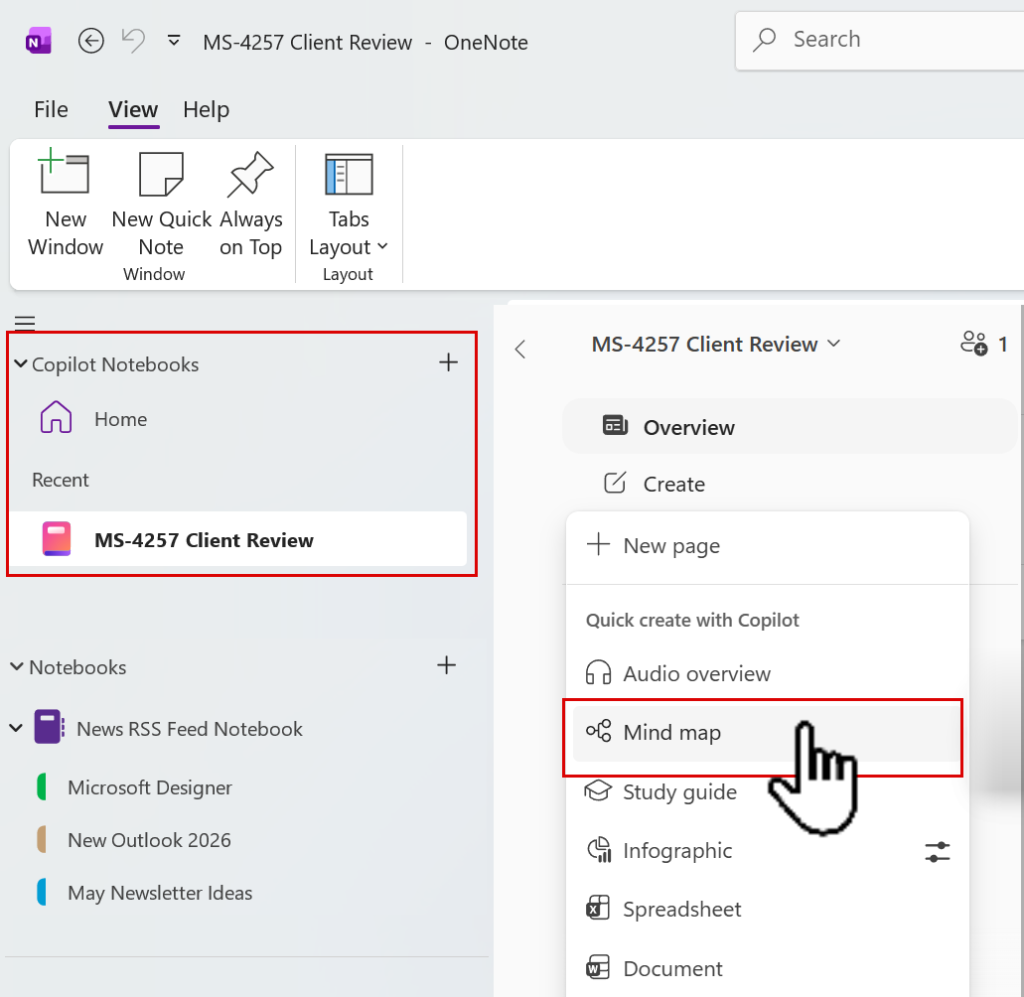The width and height of the screenshot is (1024, 997).
Task: Go back with the back arrow
Action: coord(91,41)
